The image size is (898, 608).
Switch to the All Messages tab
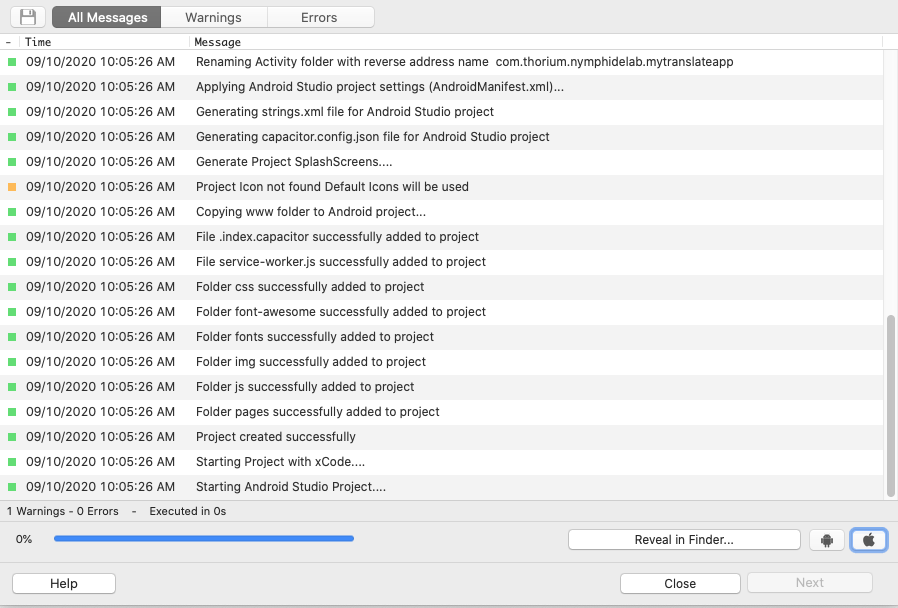tap(107, 17)
